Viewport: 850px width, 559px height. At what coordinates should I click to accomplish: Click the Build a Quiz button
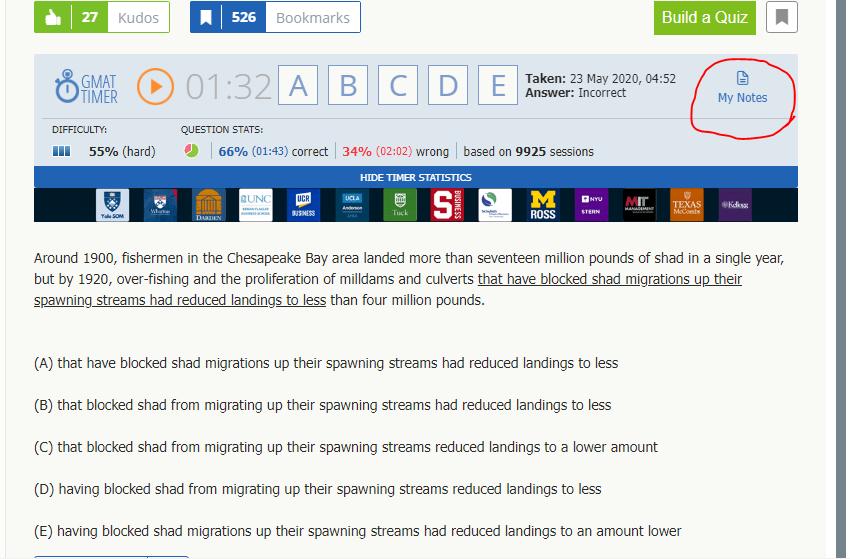pos(705,17)
